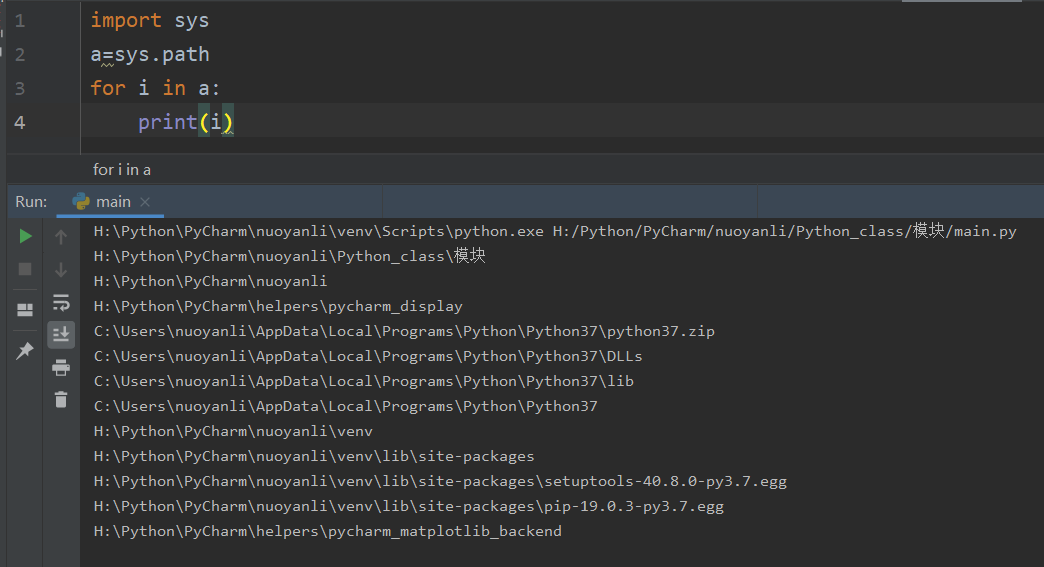Jump down the stack trace with down arrow
This screenshot has width=1044, height=567.
[61, 270]
